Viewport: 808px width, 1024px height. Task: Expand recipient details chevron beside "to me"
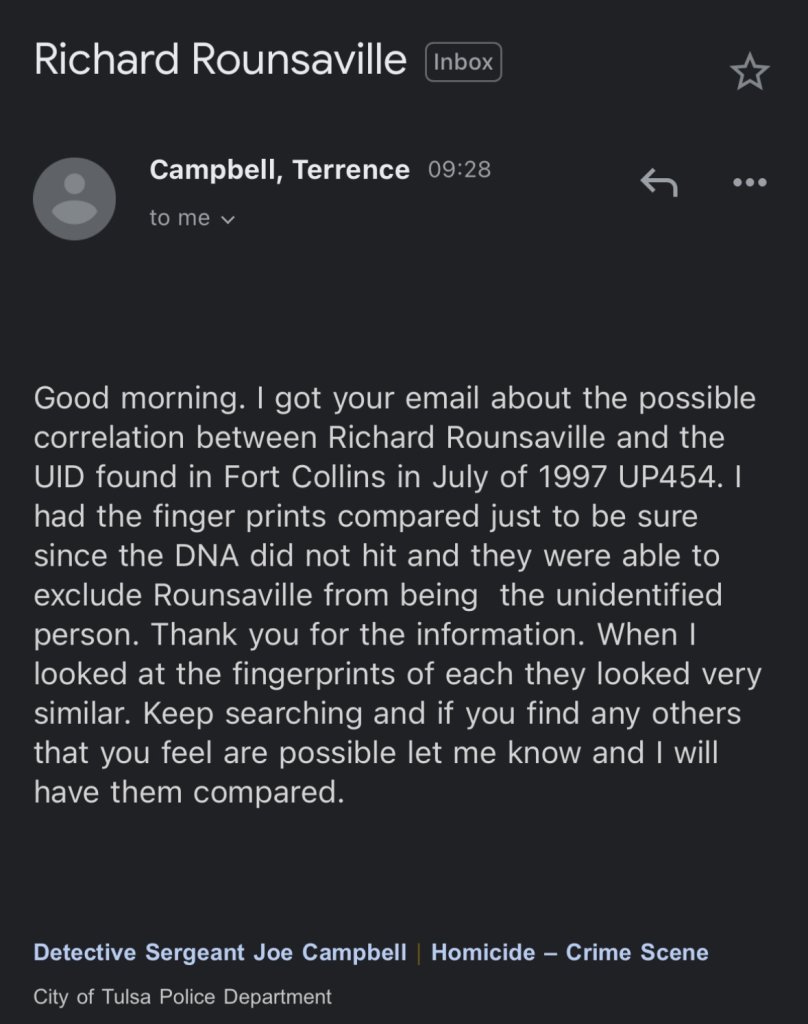pos(227,219)
